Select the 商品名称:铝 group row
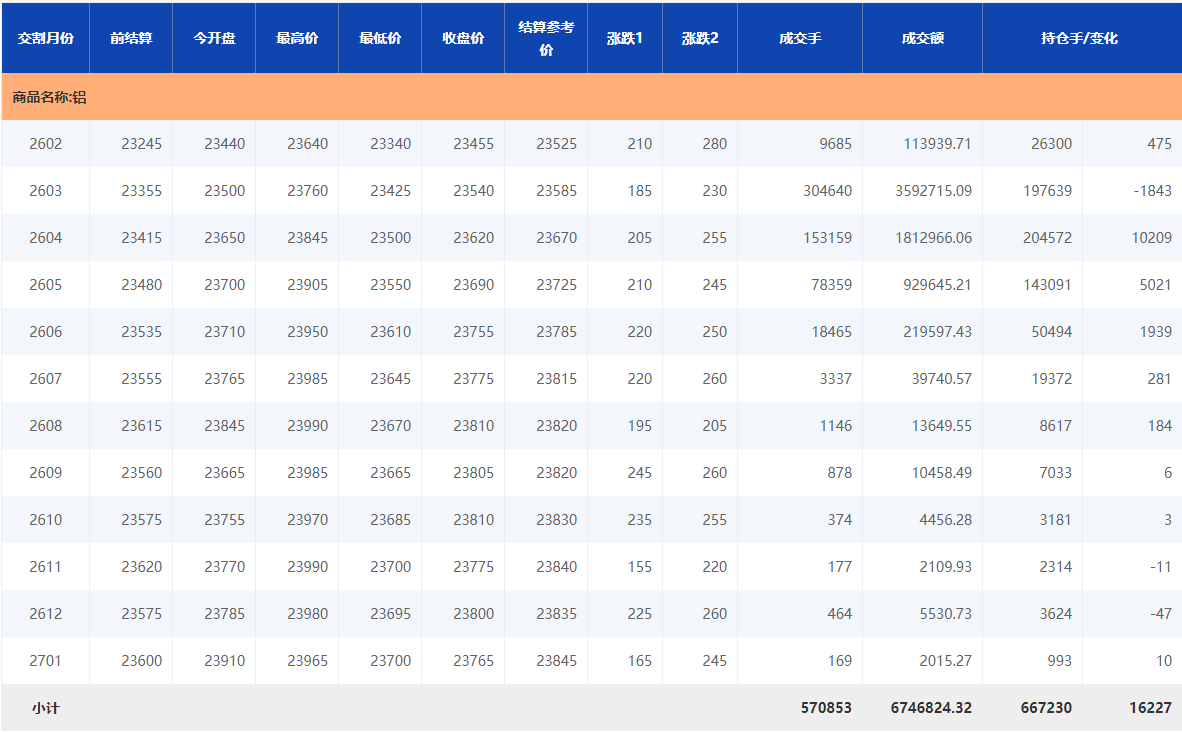The height and width of the screenshot is (732, 1182). 50,97
